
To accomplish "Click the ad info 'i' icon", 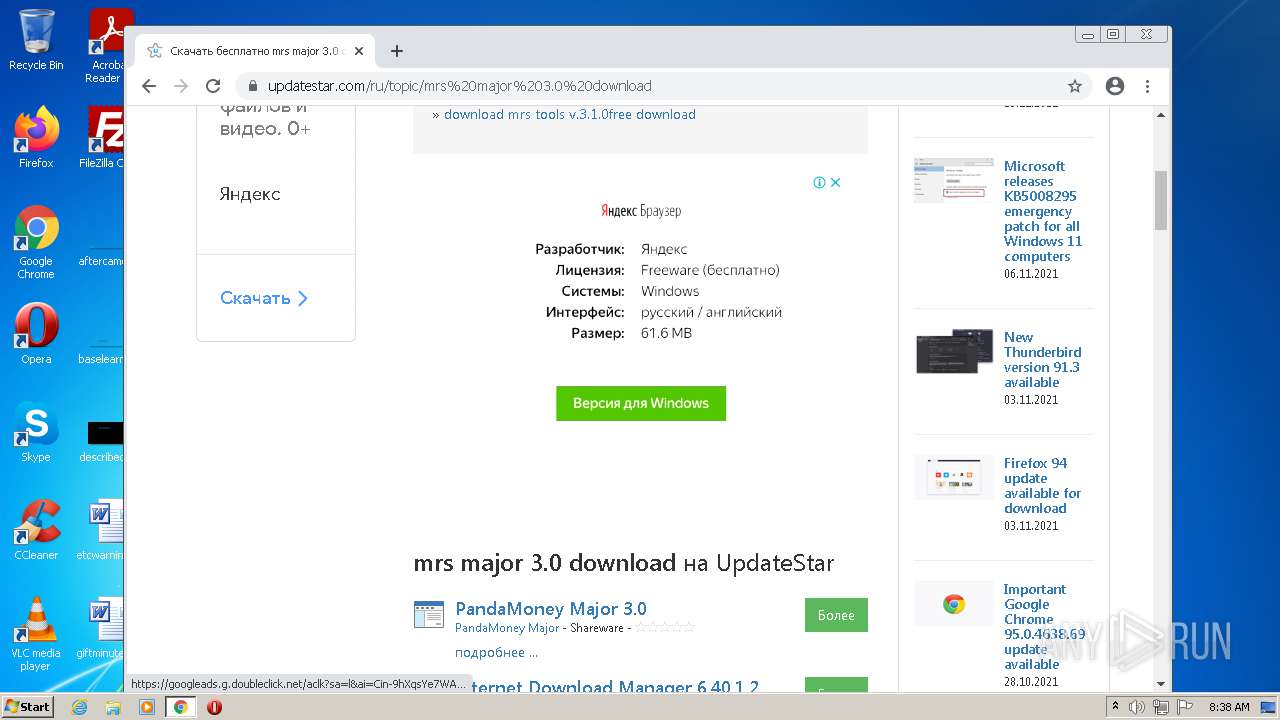I will tap(819, 182).
